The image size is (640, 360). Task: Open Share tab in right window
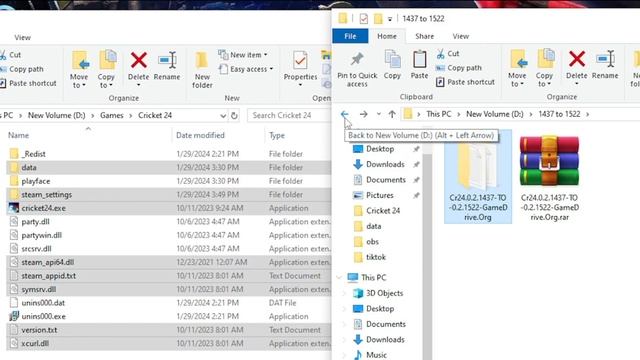(x=424, y=36)
